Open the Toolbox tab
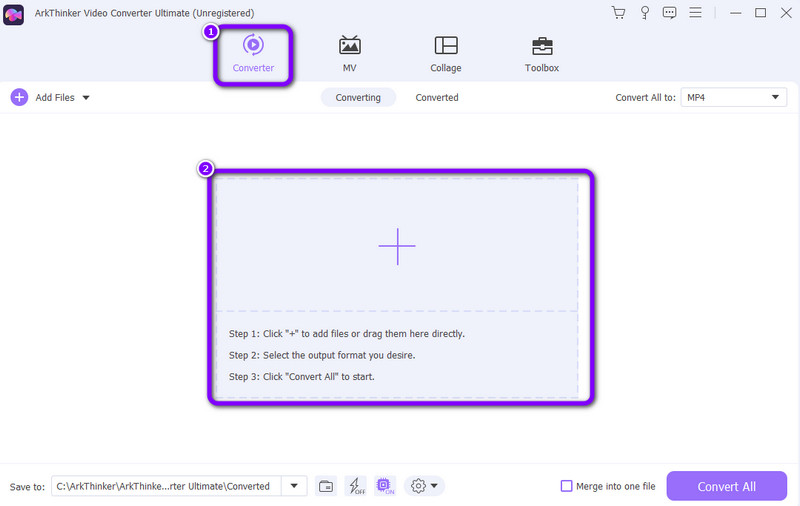 point(542,54)
